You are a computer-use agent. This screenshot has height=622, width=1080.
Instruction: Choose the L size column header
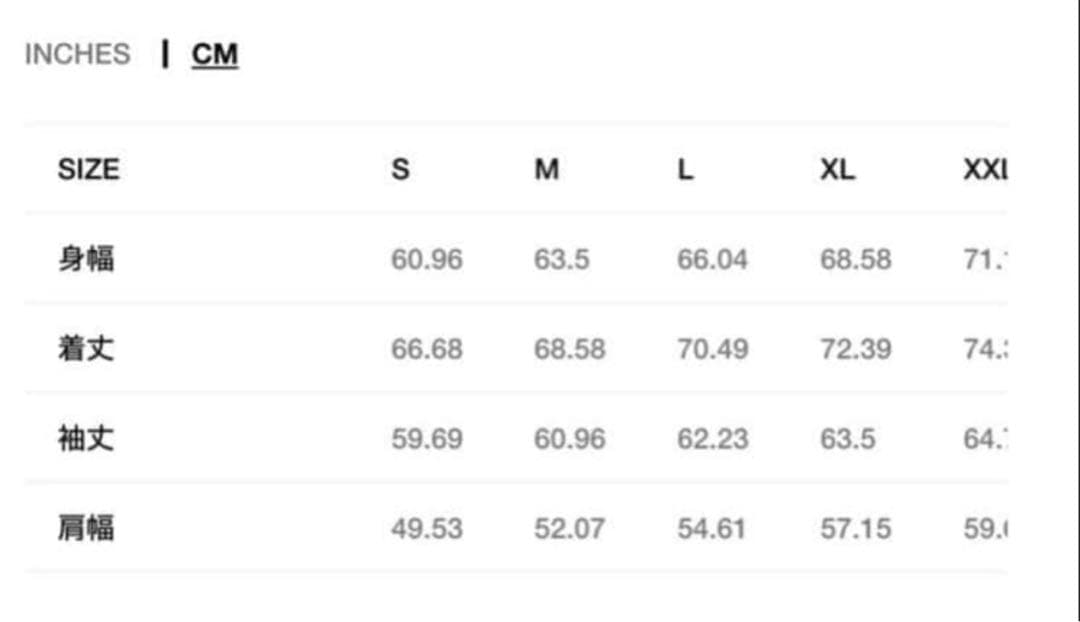[685, 170]
